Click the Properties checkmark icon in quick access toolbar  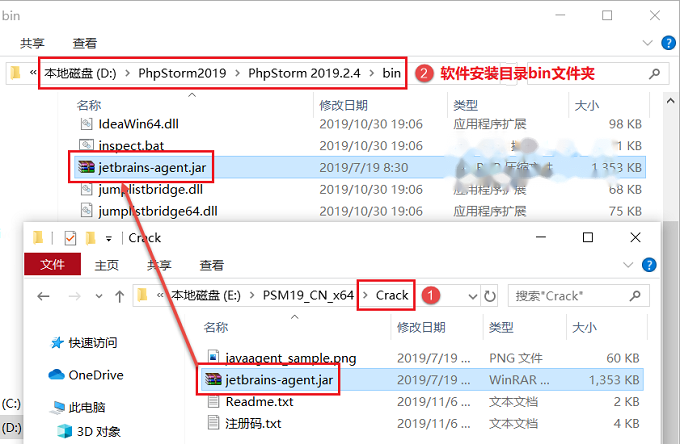point(70,238)
